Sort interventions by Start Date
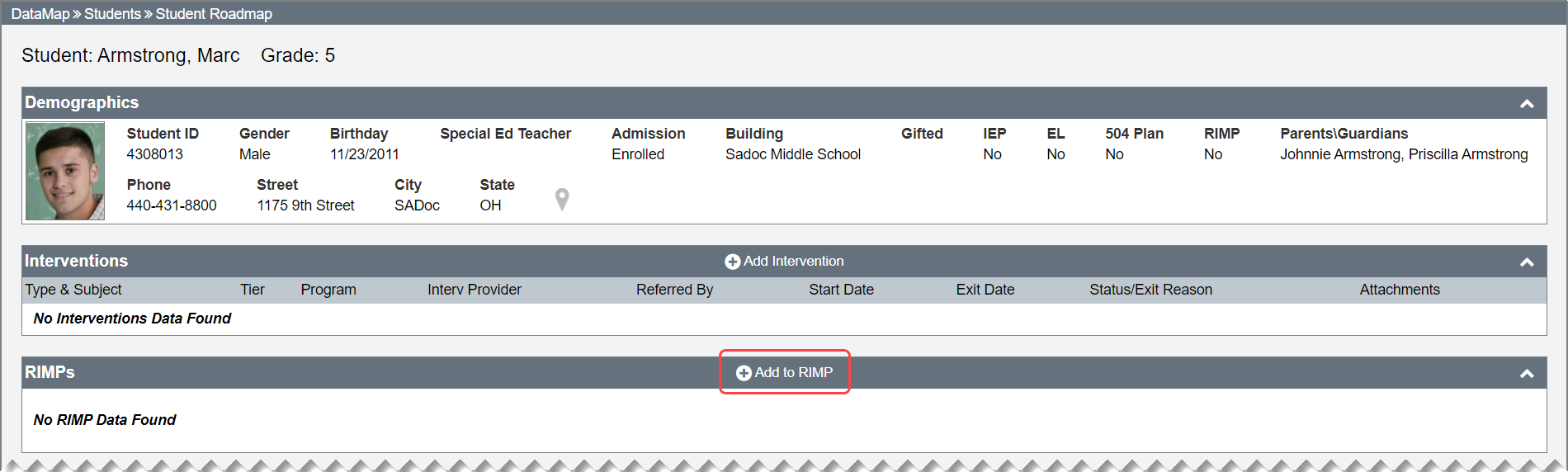The height and width of the screenshot is (472, 1568). [x=841, y=290]
